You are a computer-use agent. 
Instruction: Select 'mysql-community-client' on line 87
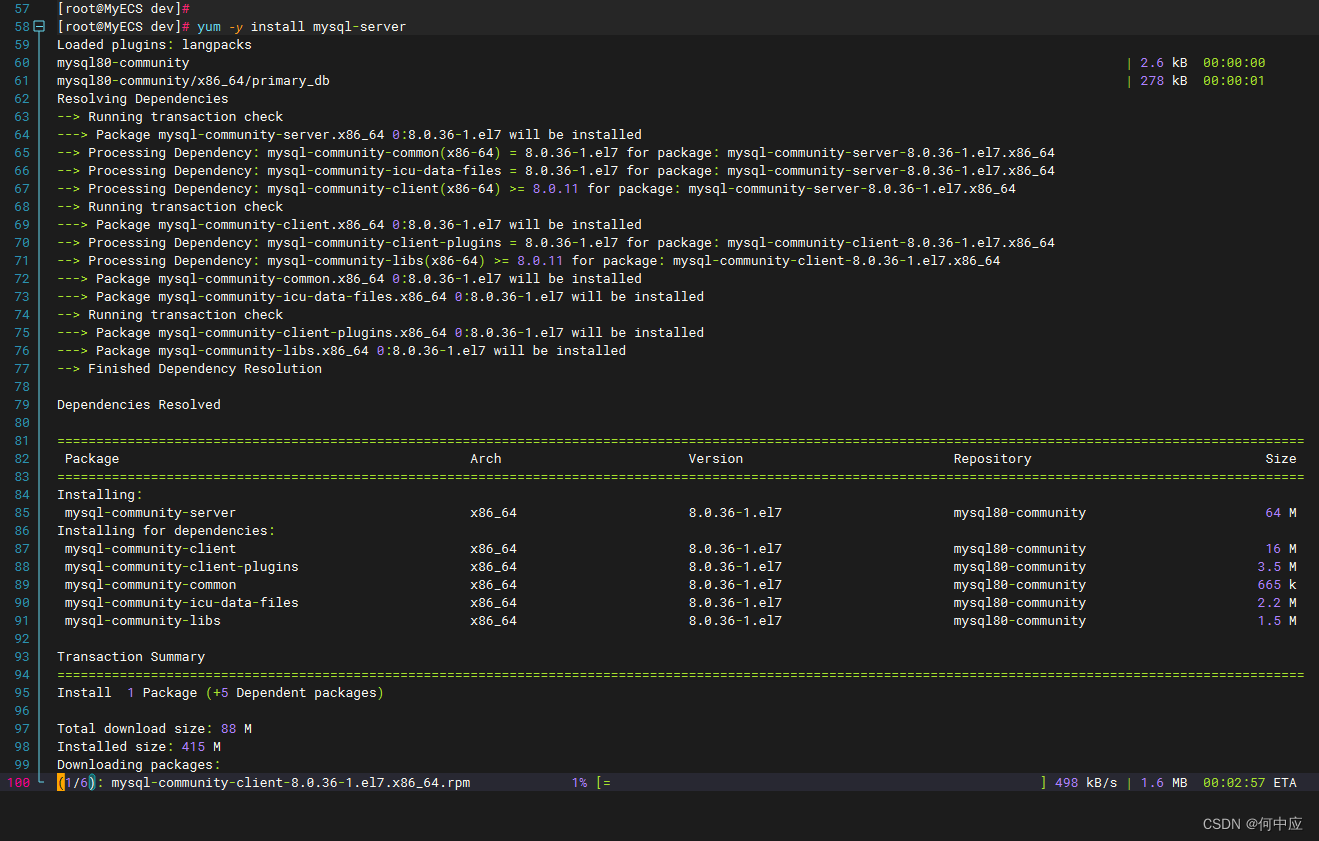(150, 549)
